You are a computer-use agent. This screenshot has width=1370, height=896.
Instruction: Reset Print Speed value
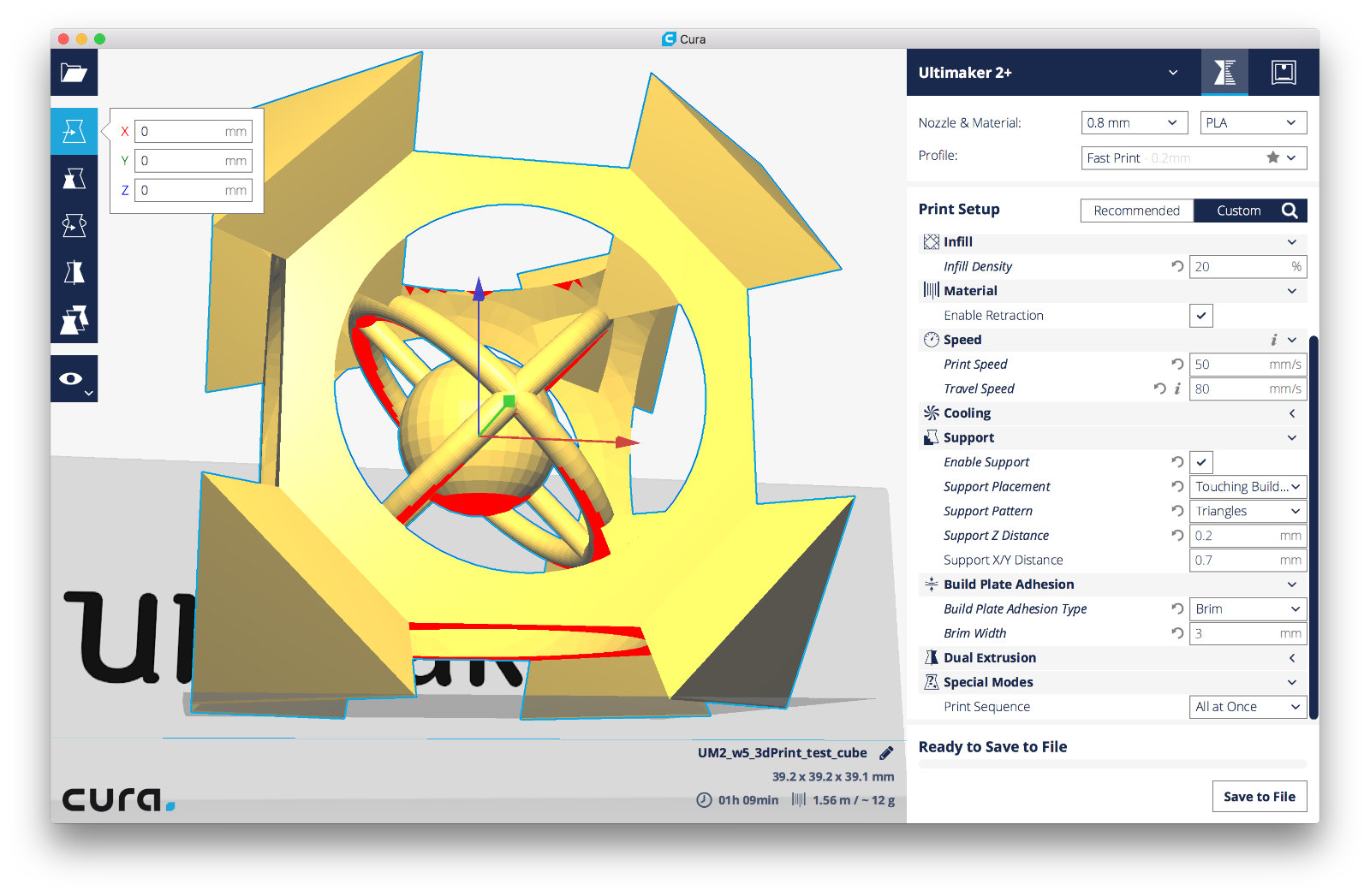pyautogui.click(x=1177, y=364)
